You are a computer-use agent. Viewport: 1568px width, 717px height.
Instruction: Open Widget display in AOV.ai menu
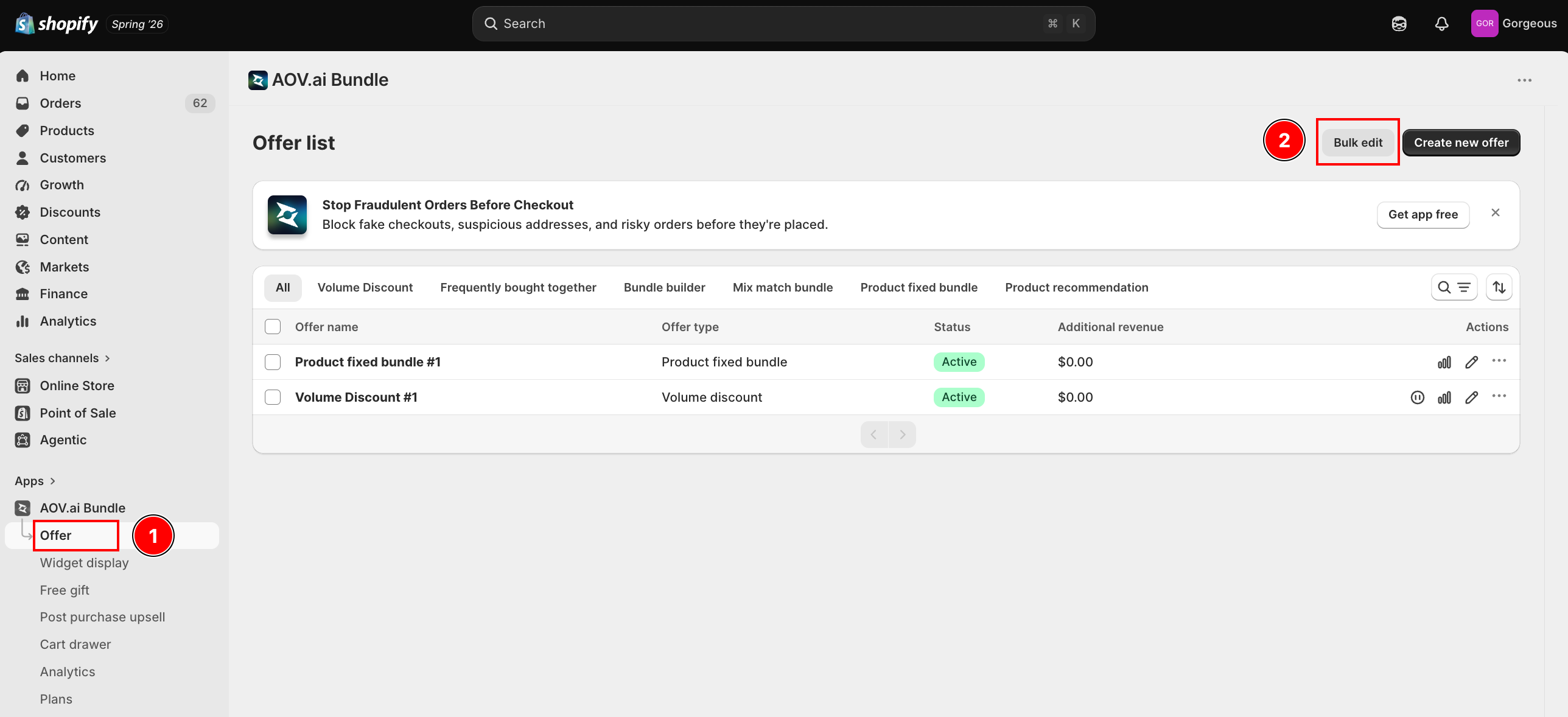click(85, 563)
